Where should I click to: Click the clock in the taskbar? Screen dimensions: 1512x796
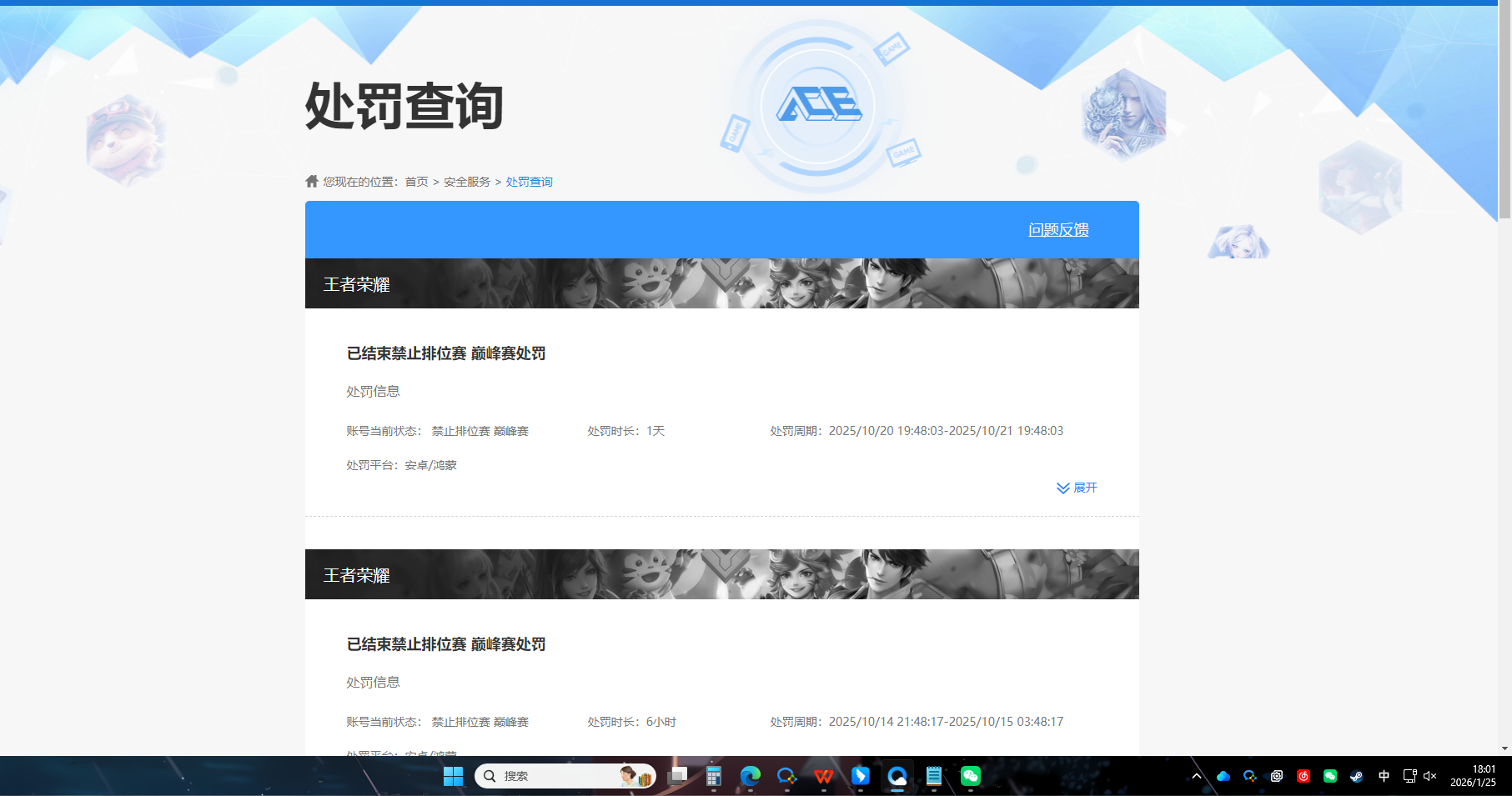pyautogui.click(x=1472, y=775)
